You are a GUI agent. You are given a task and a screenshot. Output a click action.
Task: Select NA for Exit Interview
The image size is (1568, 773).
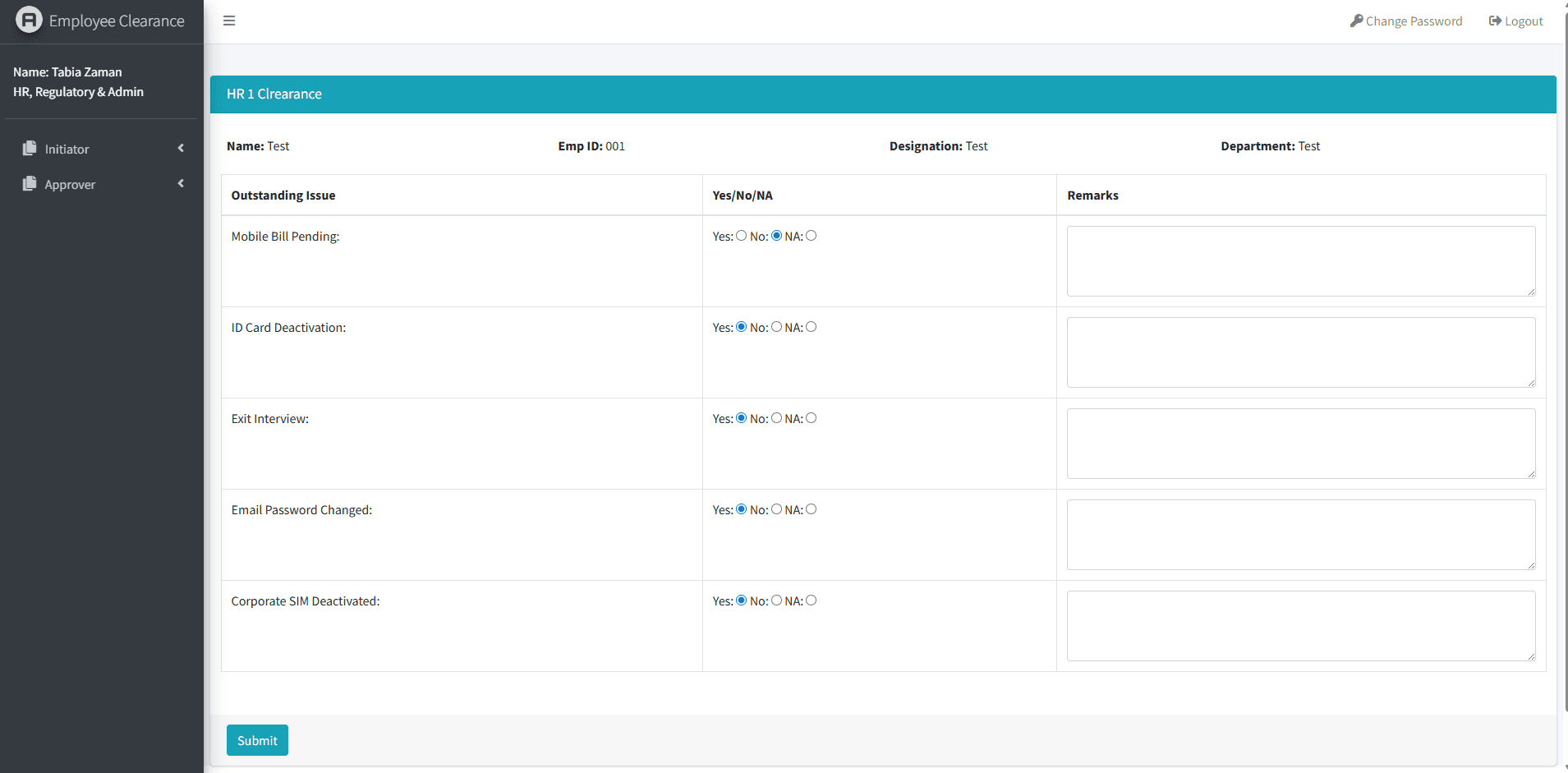(x=812, y=418)
